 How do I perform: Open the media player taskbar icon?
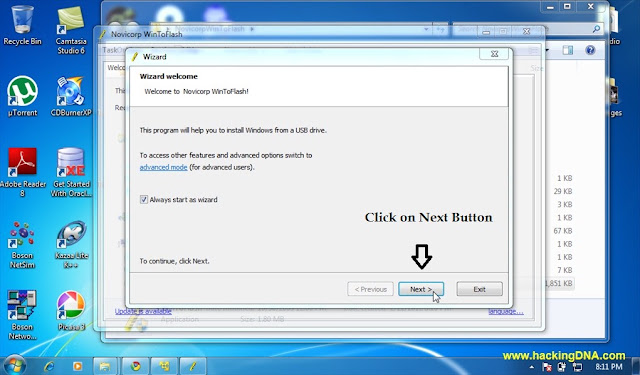77,366
